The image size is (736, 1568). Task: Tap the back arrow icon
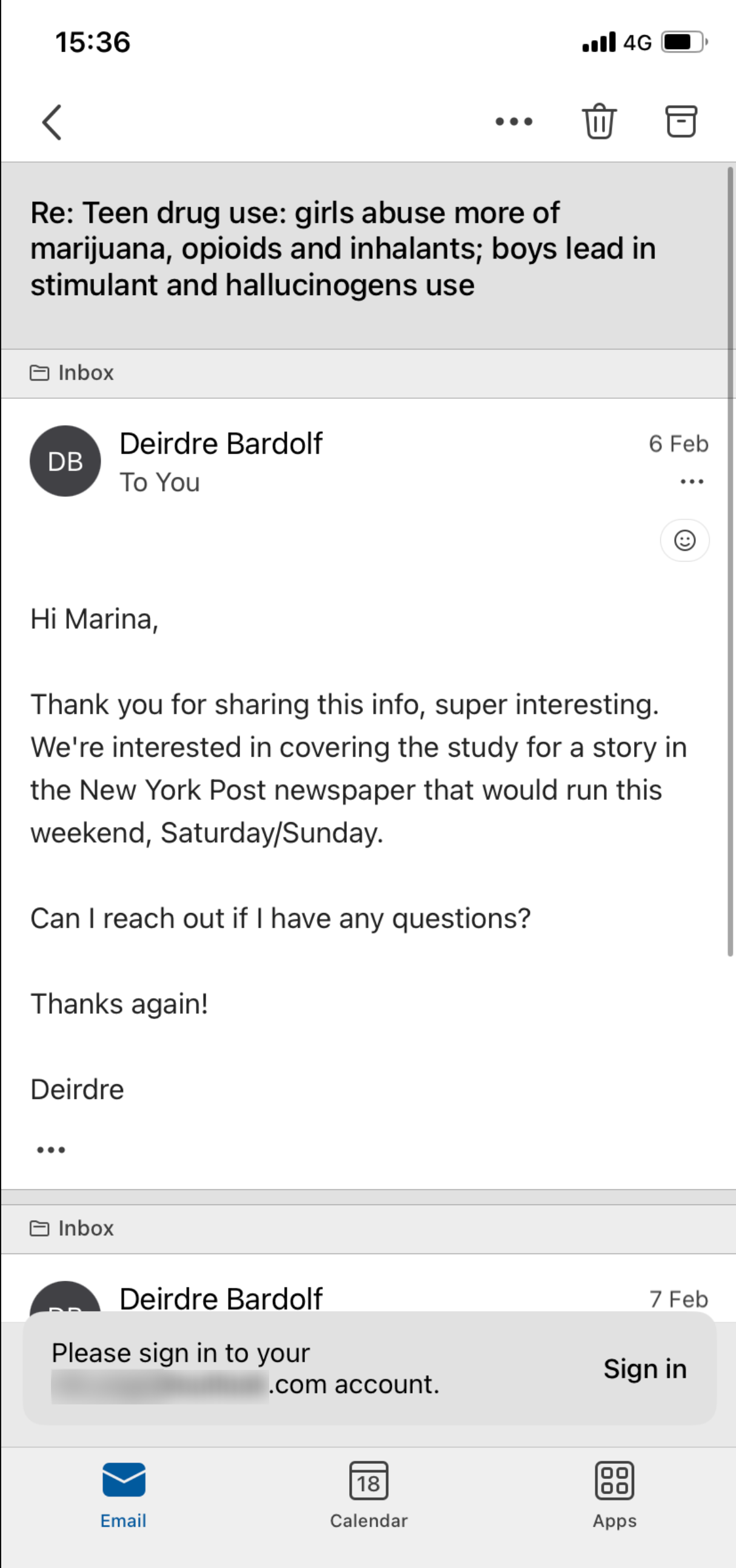point(52,122)
